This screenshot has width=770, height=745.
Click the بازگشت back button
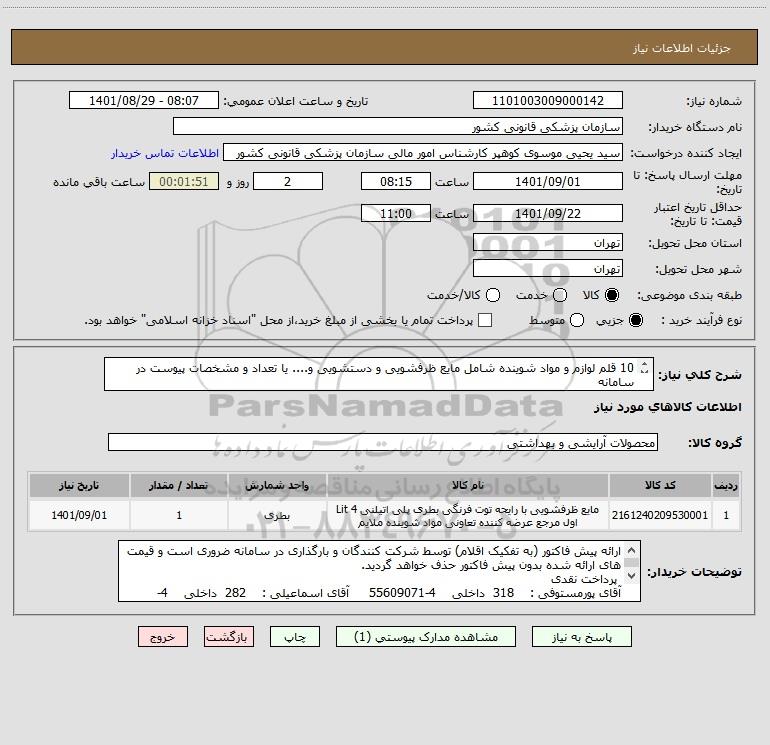(229, 637)
